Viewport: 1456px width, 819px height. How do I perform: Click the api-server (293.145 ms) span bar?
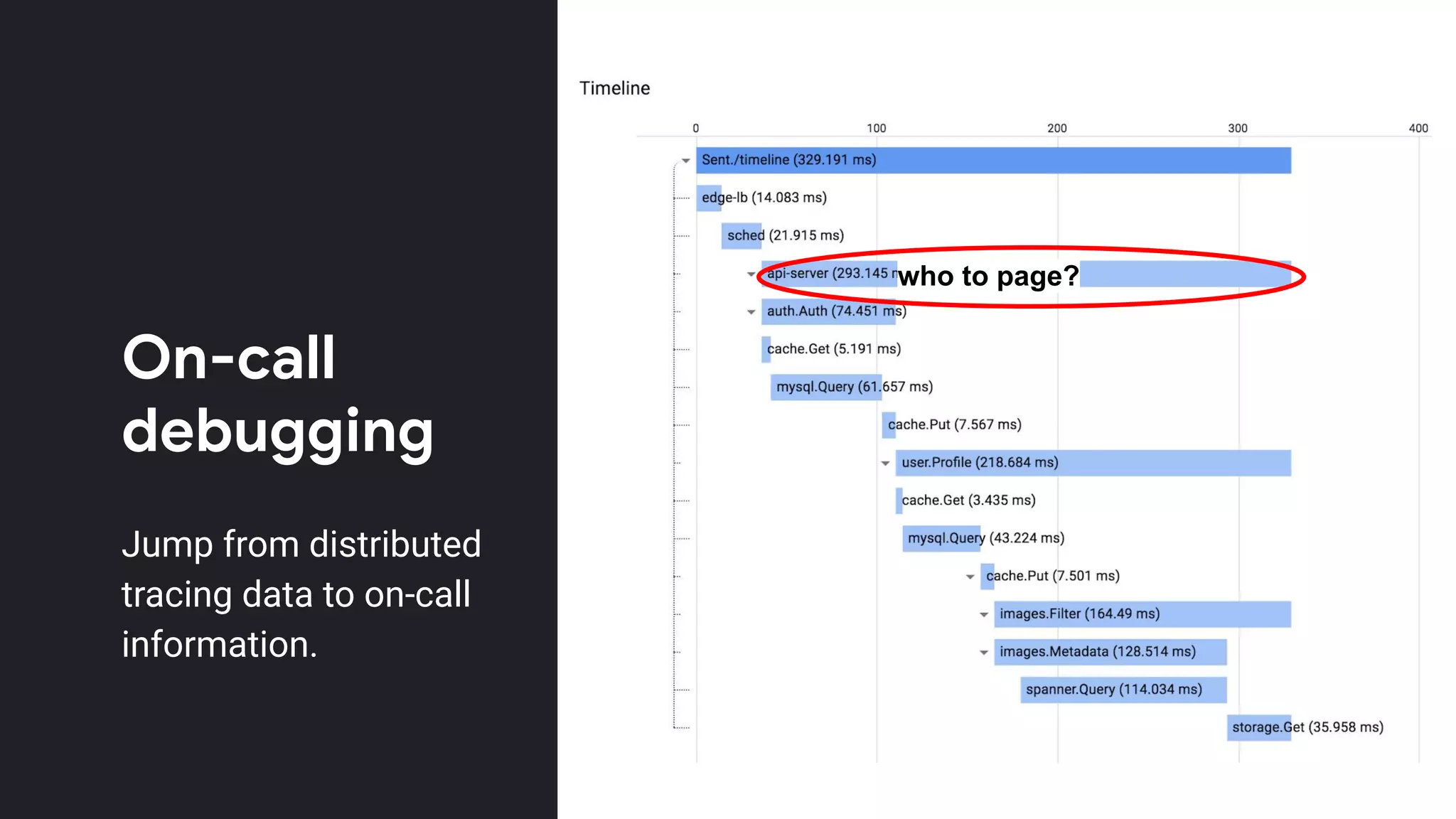(1026, 274)
